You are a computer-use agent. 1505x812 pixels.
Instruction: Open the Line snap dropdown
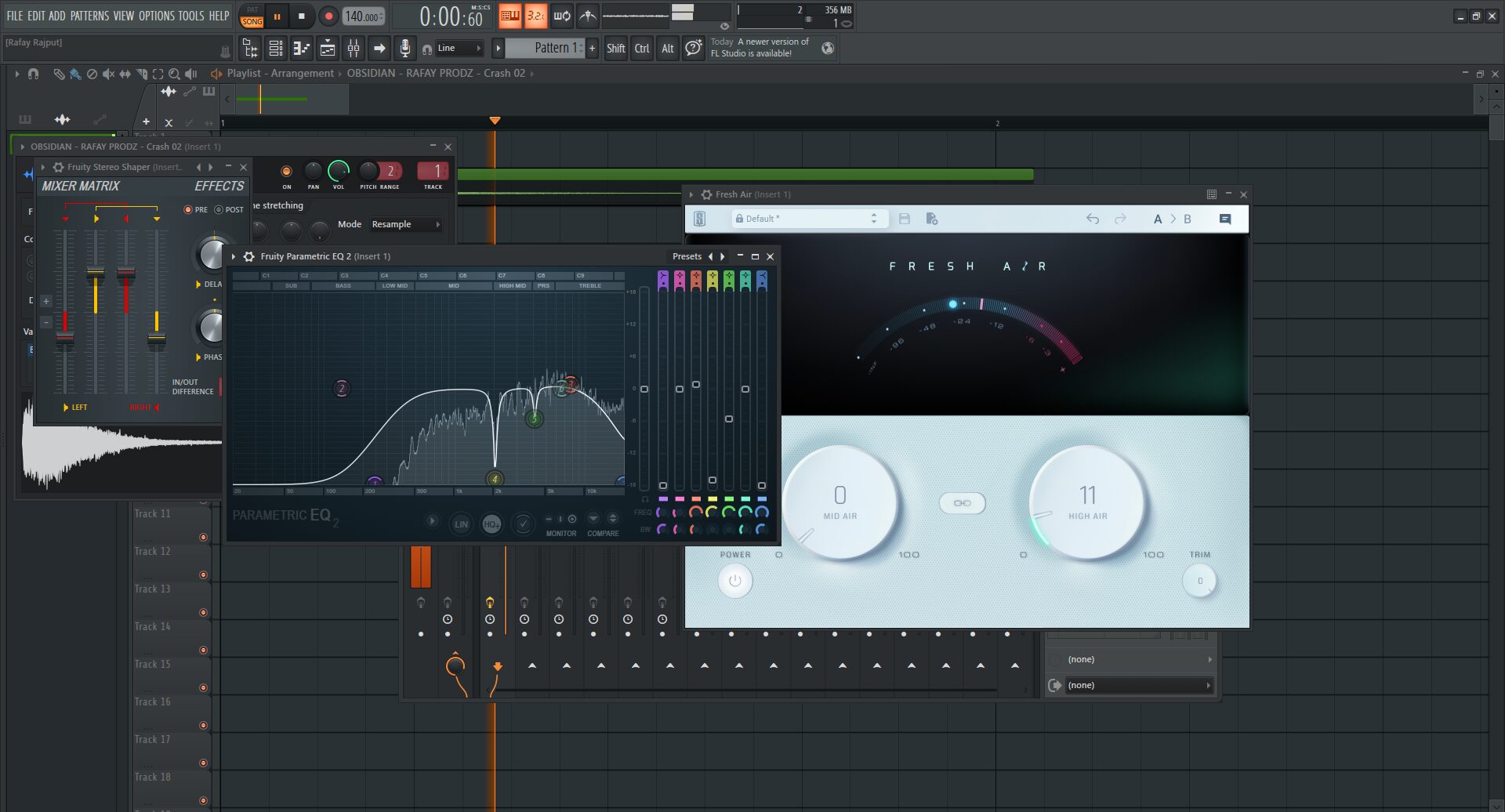point(459,49)
